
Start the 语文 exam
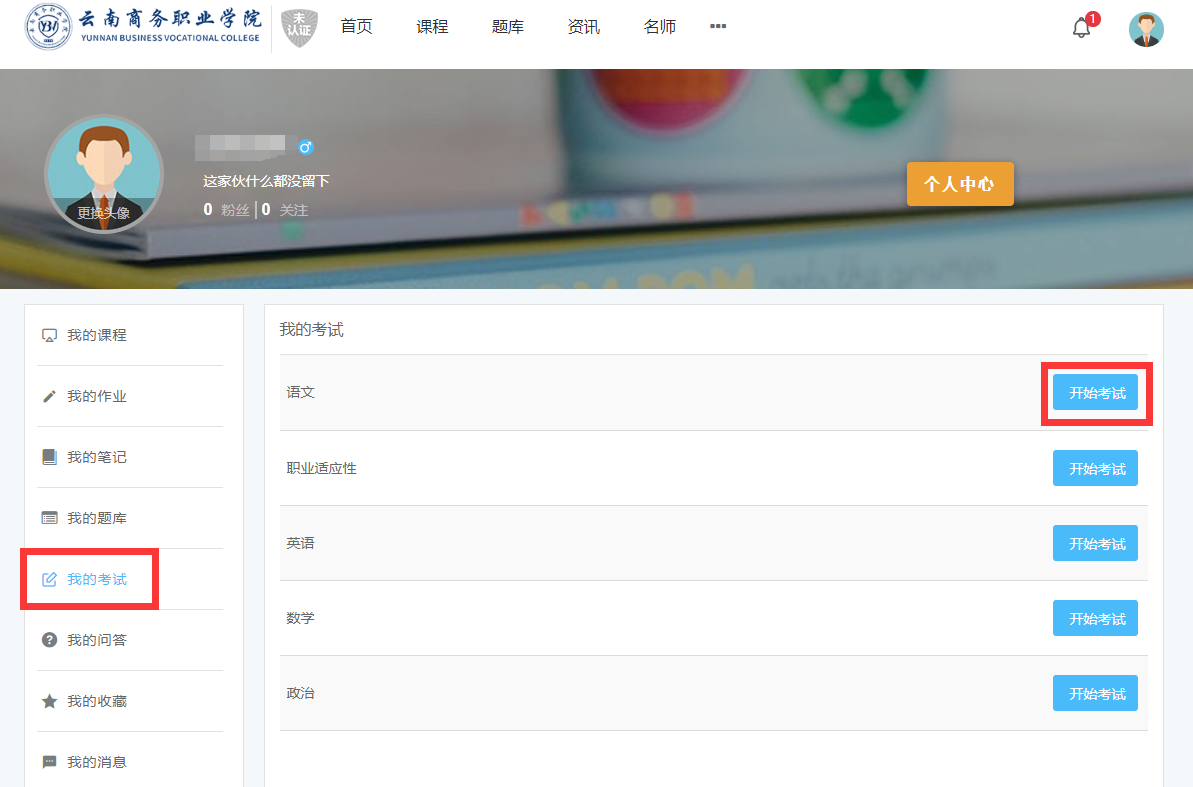[x=1095, y=393]
